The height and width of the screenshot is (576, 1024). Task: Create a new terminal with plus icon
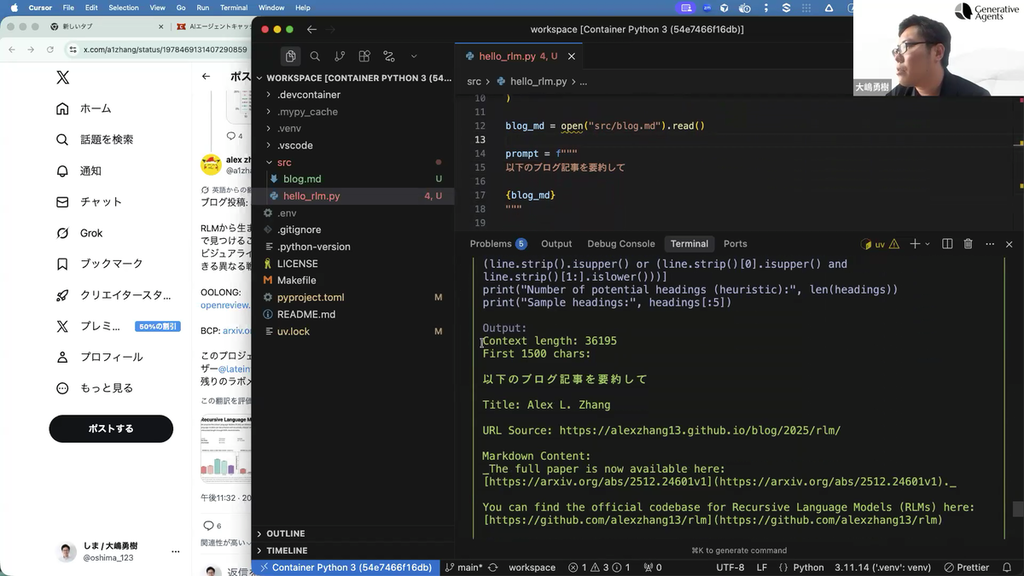click(x=915, y=244)
